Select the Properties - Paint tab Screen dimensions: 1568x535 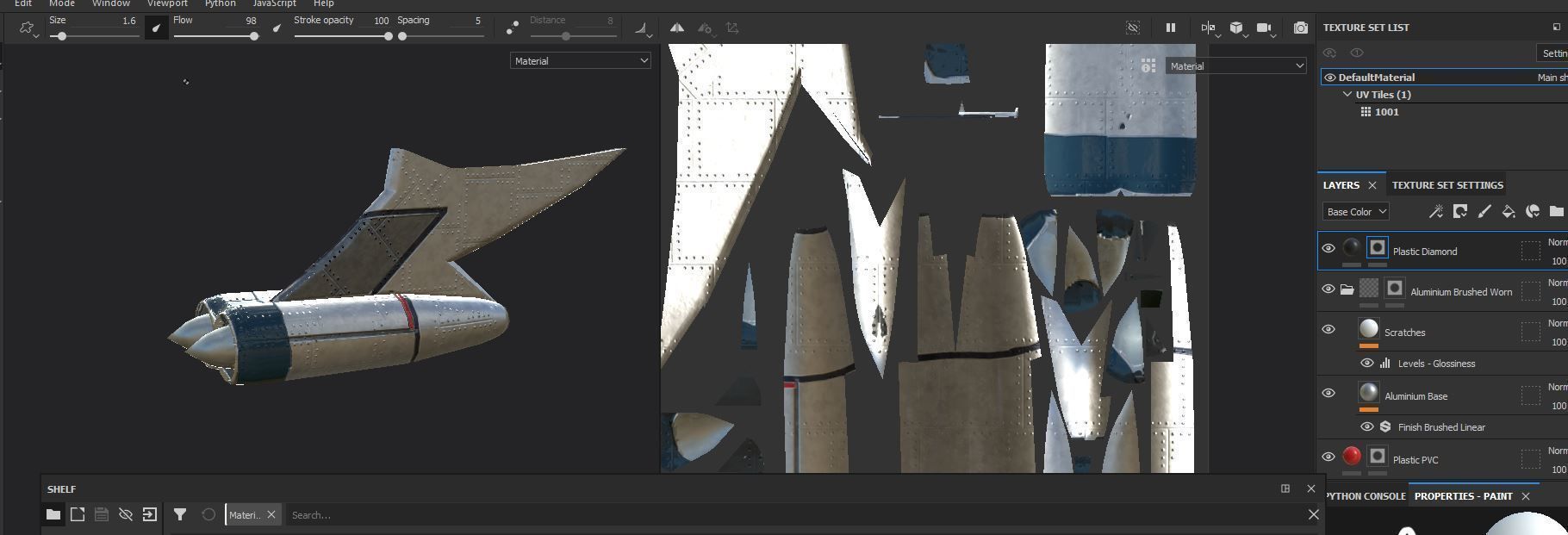pos(1463,496)
